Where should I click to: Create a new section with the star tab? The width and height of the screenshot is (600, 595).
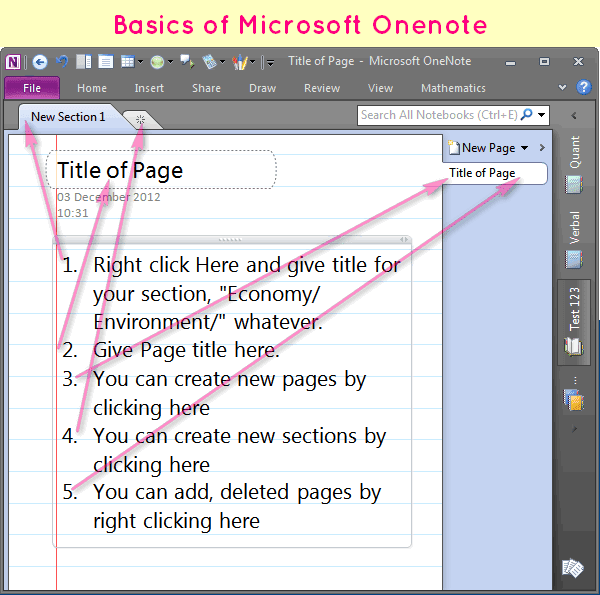click(141, 120)
